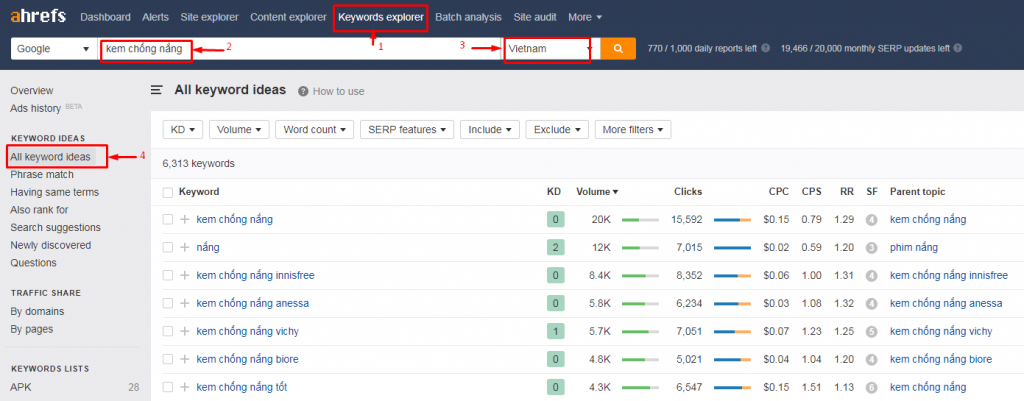Open SF badge in kem chống nắng biore row
The height and width of the screenshot is (401, 1024).
871,360
